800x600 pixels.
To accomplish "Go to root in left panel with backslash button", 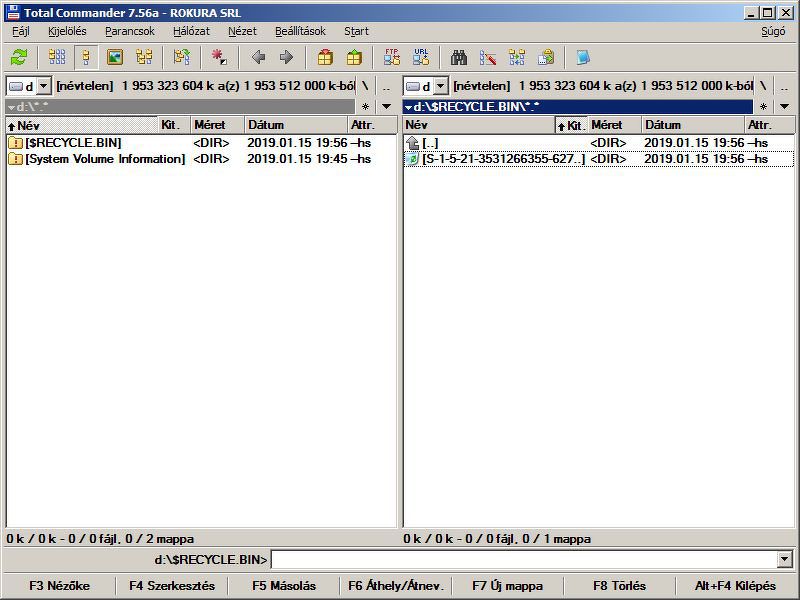I will (365, 86).
